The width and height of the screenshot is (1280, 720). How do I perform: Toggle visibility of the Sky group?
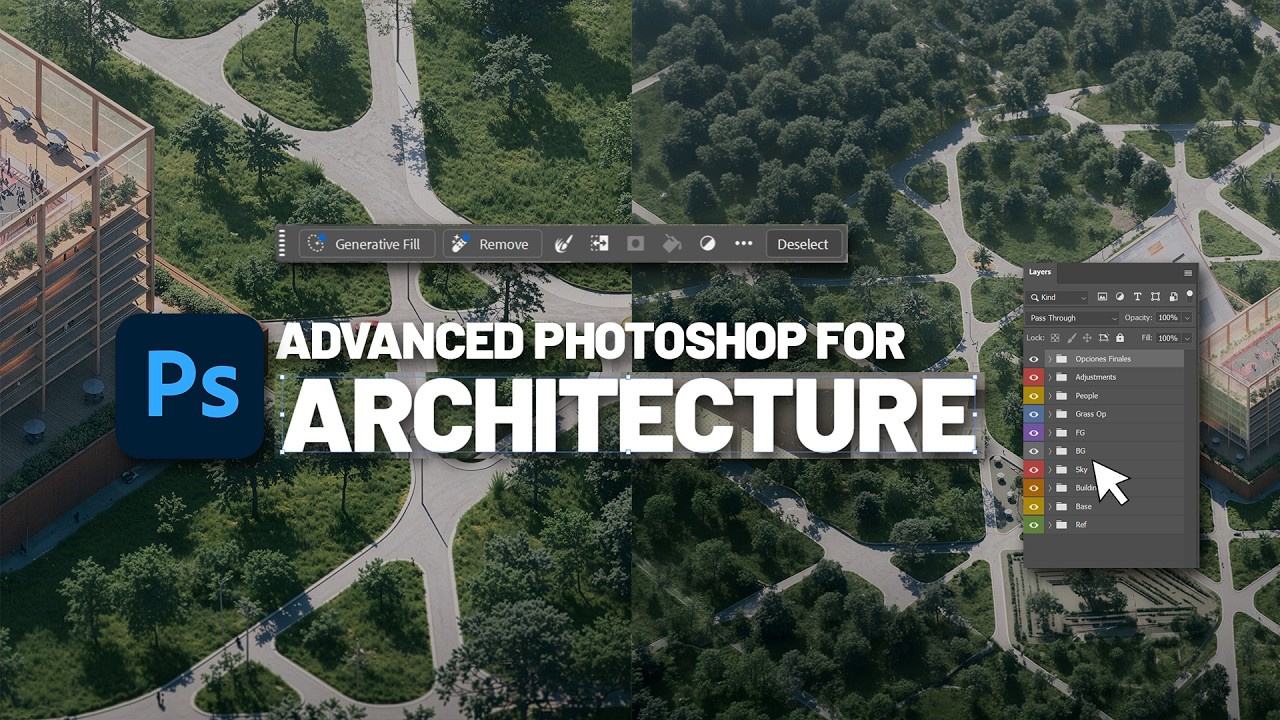click(x=1034, y=469)
